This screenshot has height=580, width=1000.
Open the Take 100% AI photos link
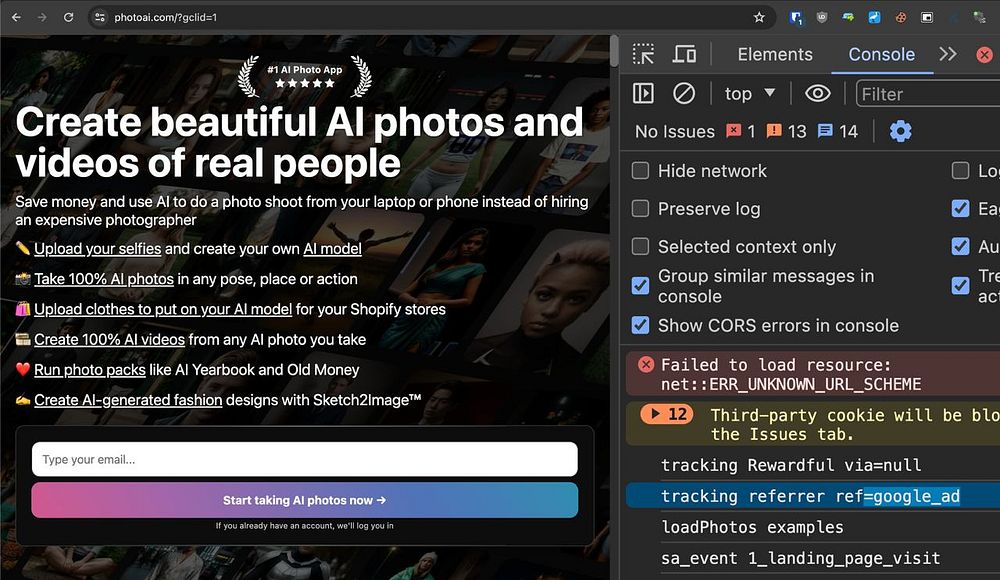coord(104,279)
